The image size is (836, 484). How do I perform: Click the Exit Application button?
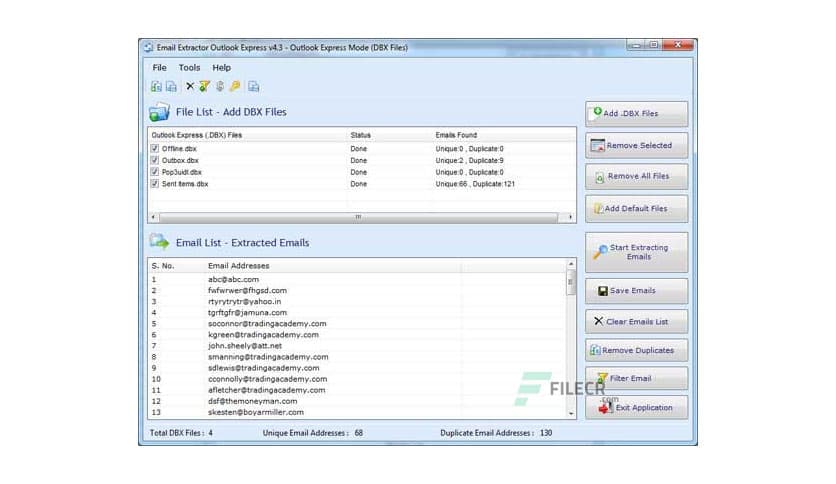click(637, 408)
